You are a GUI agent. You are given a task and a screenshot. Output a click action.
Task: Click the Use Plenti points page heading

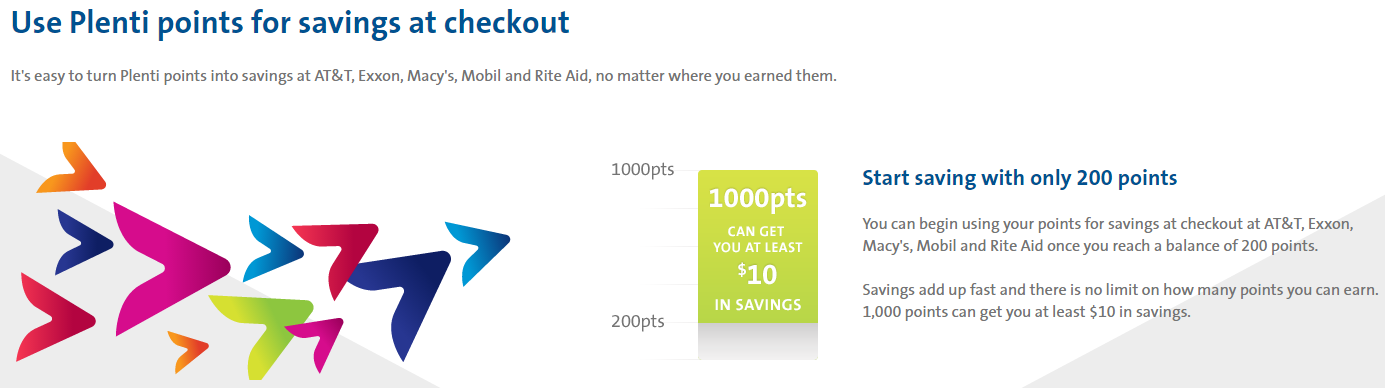pyautogui.click(x=291, y=24)
